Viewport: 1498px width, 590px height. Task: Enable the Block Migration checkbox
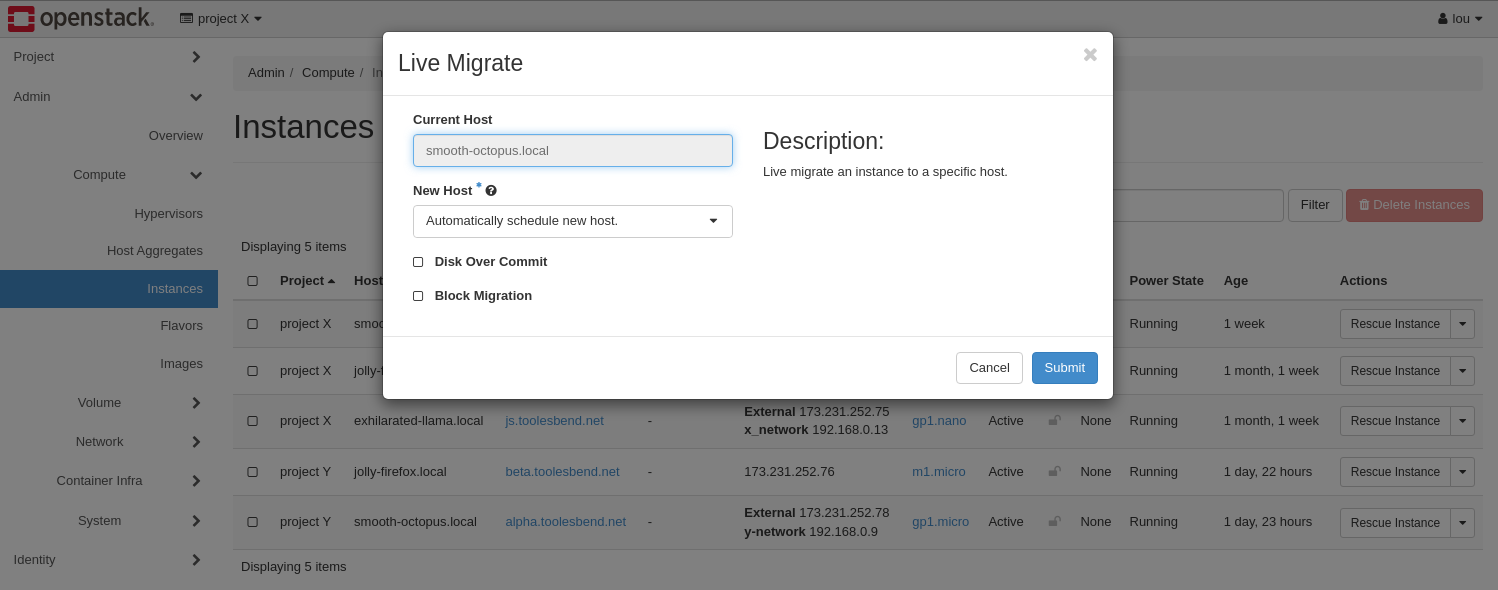click(418, 296)
